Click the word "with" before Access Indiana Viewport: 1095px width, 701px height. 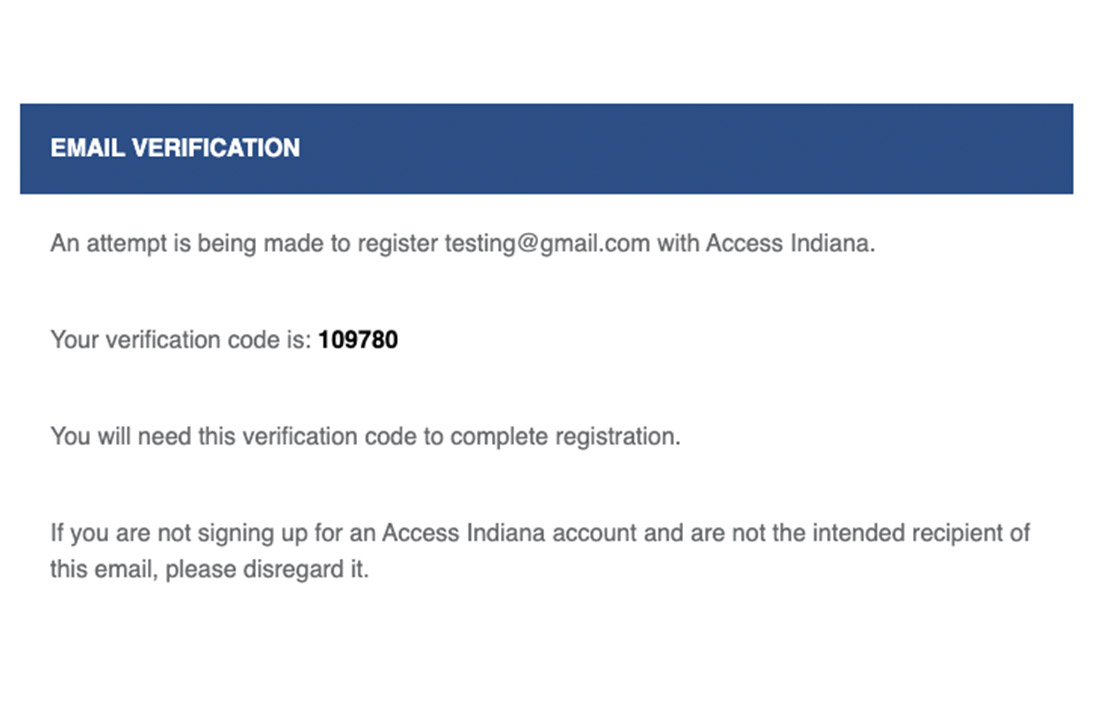pyautogui.click(x=678, y=243)
